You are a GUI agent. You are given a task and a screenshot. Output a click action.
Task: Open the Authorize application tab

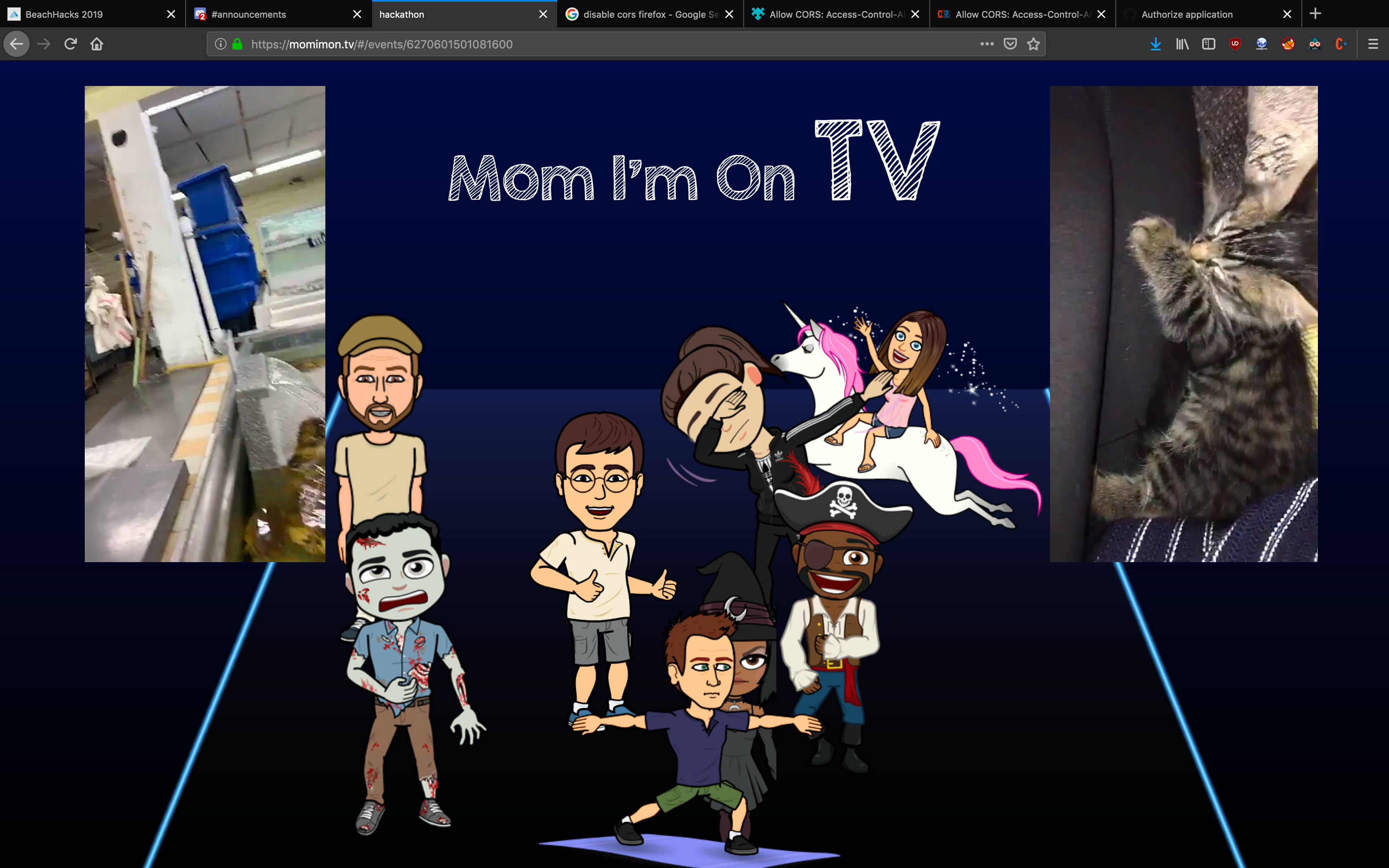pos(1194,14)
